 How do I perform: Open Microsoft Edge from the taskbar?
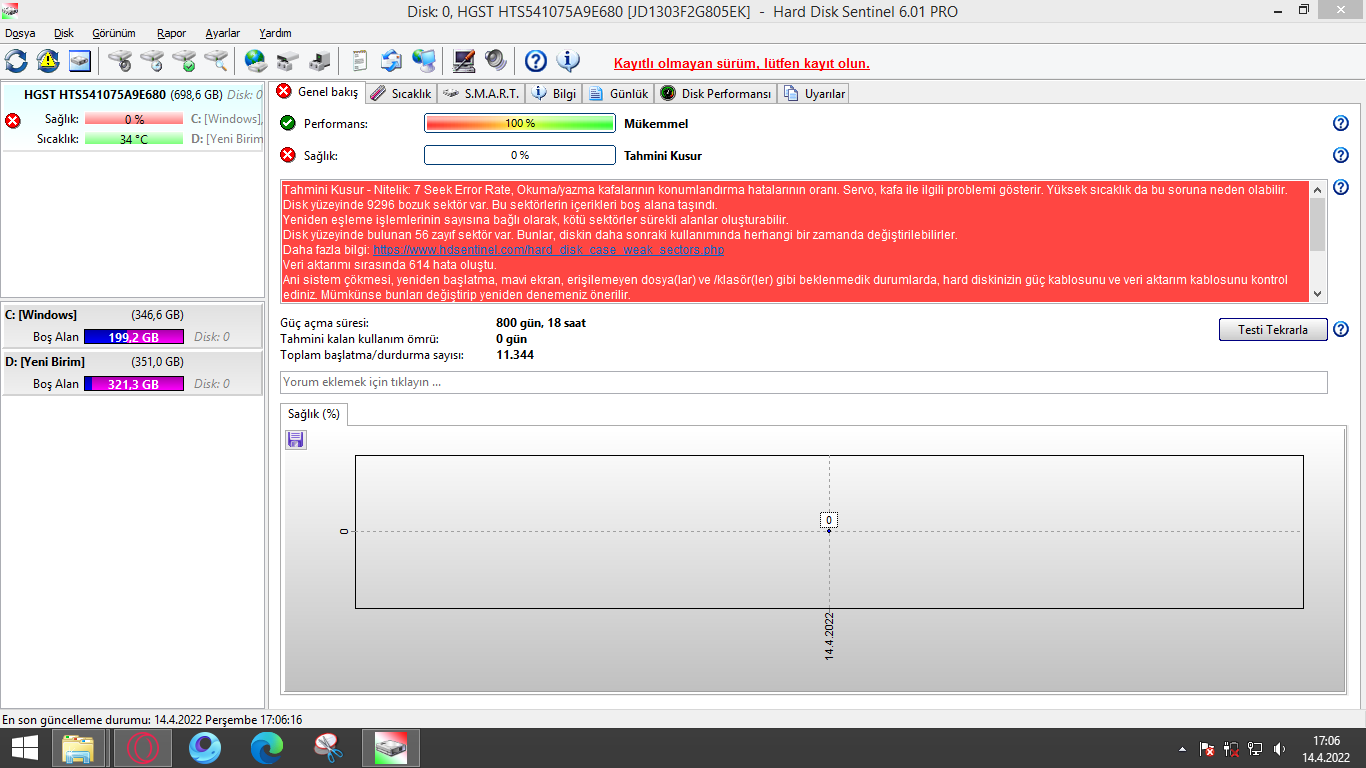(267, 747)
